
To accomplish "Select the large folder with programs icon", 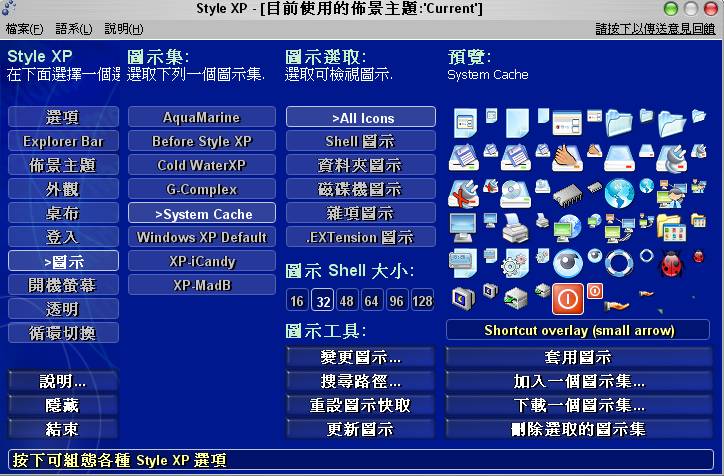I will [x=671, y=228].
